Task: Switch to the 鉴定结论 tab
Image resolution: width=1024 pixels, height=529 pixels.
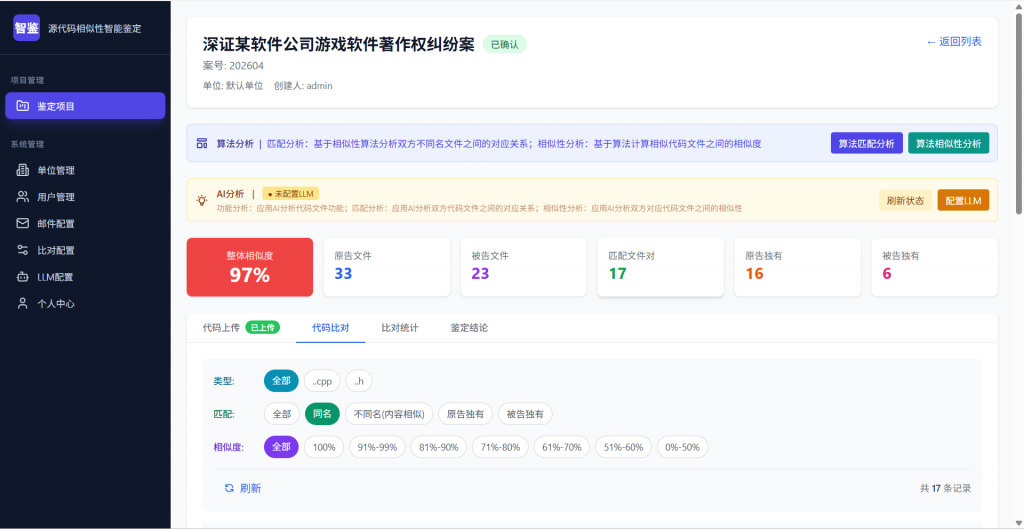Action: [x=469, y=328]
